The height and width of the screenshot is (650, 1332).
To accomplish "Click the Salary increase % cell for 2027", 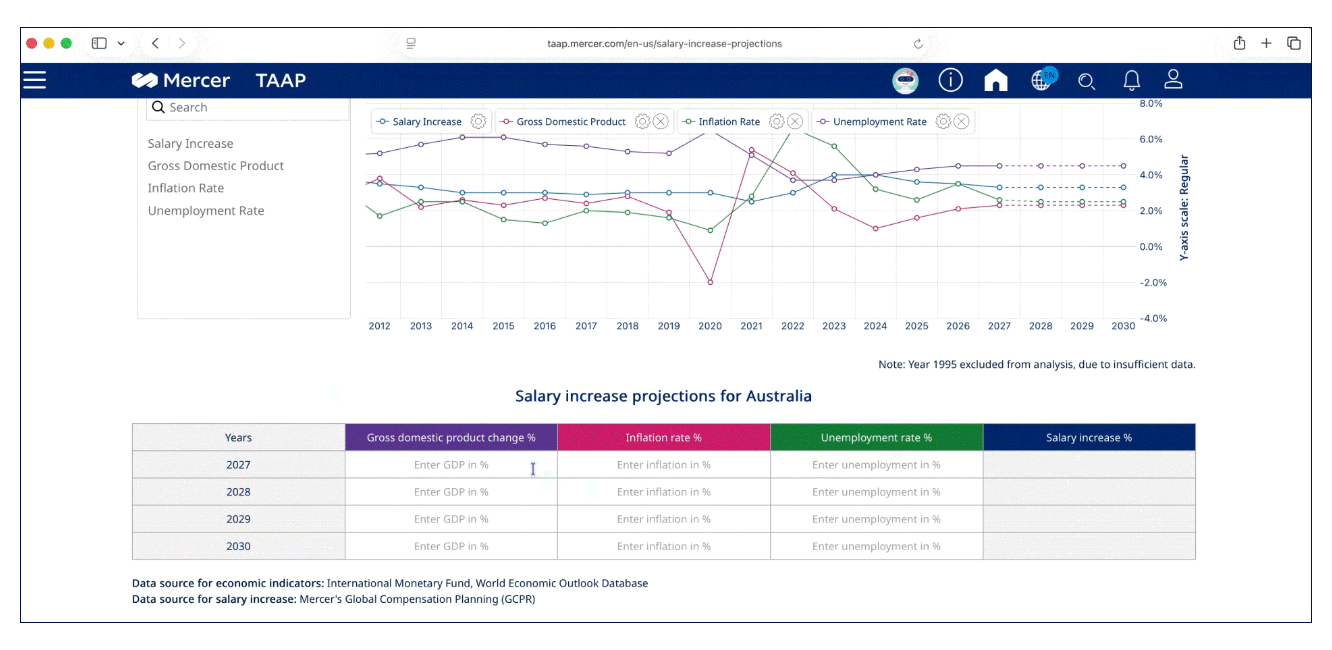I will (1089, 465).
